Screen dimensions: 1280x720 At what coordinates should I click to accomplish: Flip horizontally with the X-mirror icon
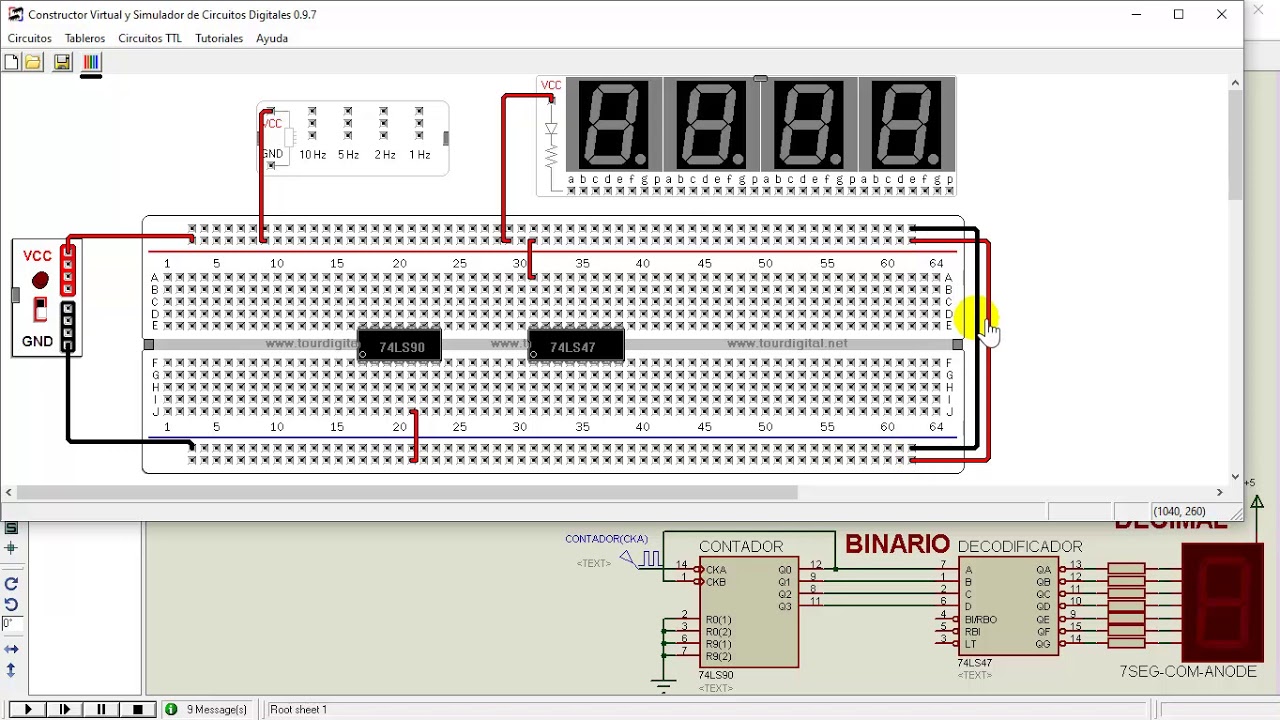[11, 650]
